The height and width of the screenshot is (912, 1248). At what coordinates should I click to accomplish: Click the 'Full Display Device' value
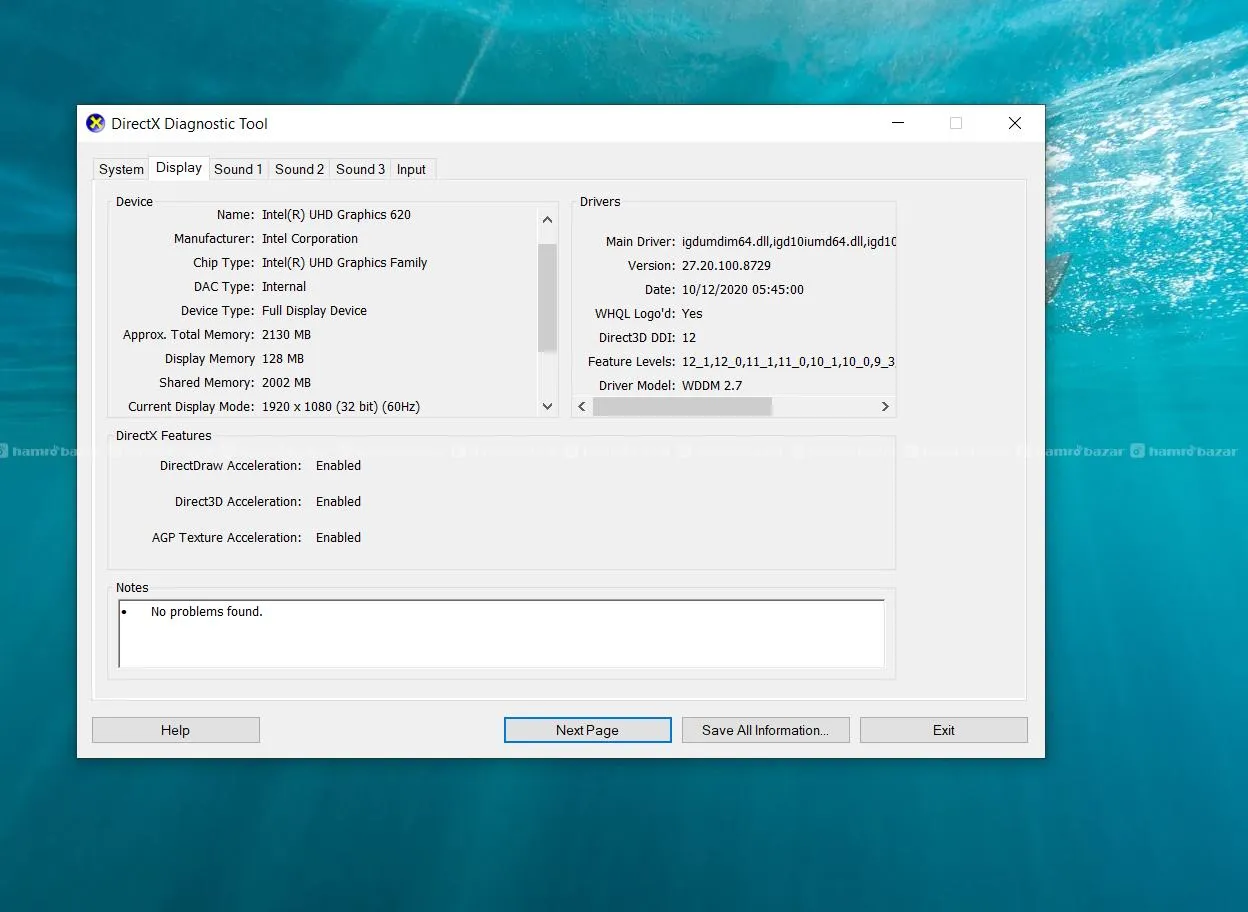314,310
